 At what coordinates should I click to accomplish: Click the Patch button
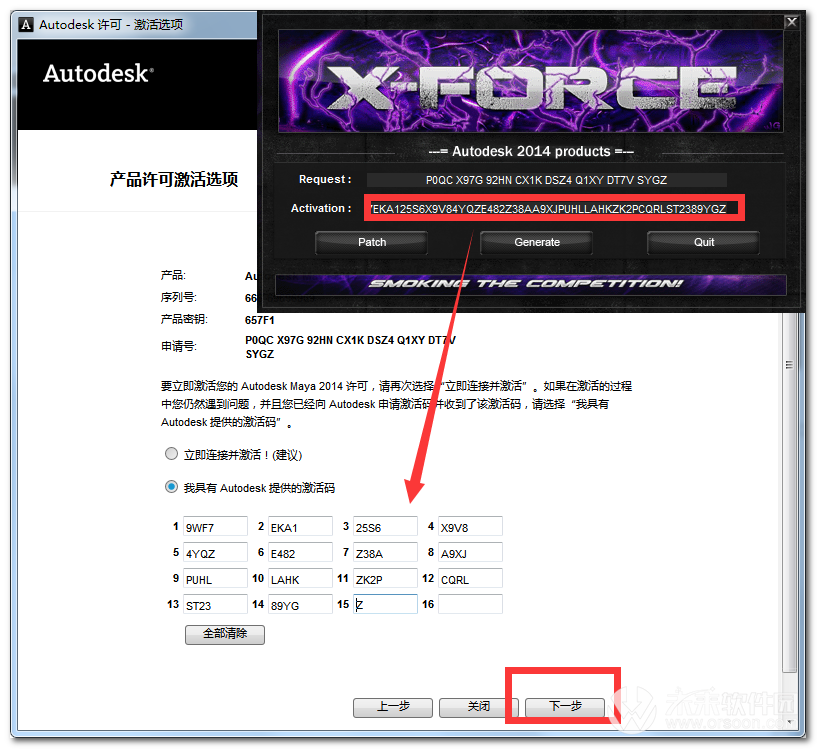coord(372,242)
